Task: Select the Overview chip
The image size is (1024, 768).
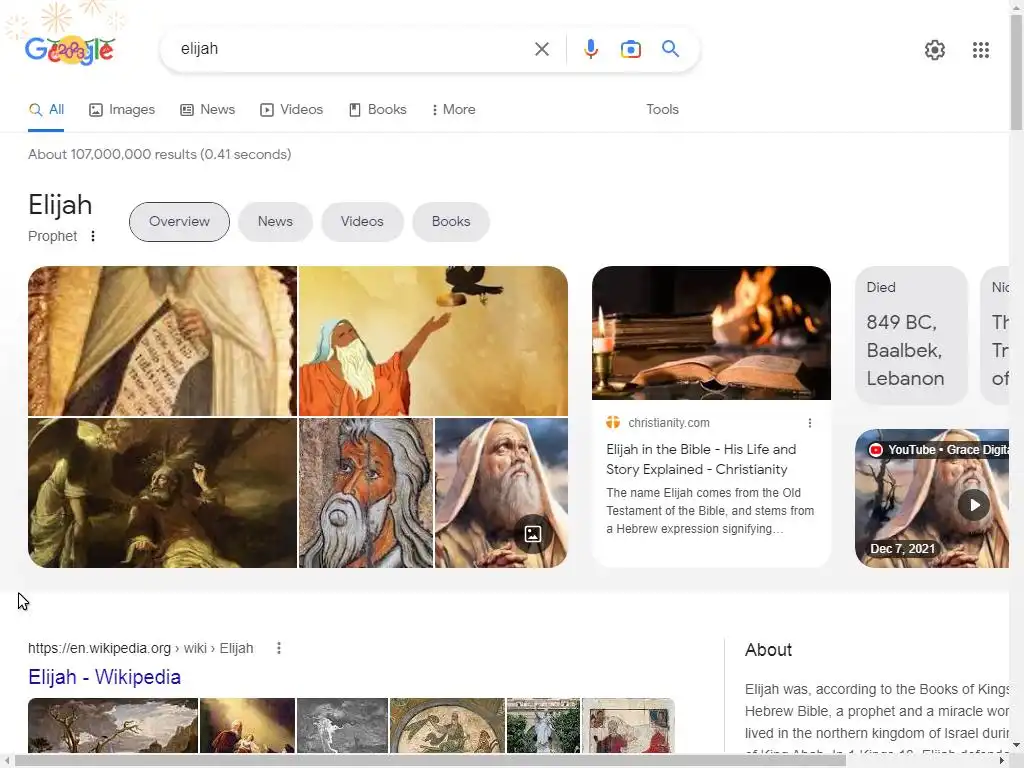Action: pos(179,221)
